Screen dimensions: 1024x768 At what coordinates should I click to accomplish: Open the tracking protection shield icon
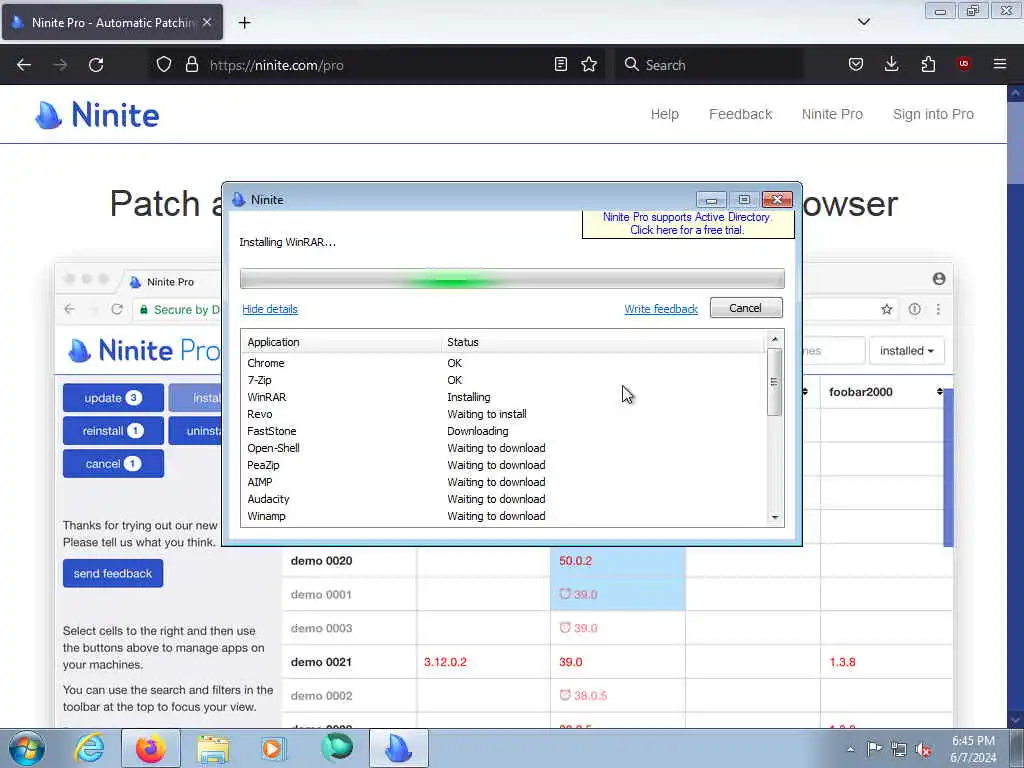[x=164, y=65]
